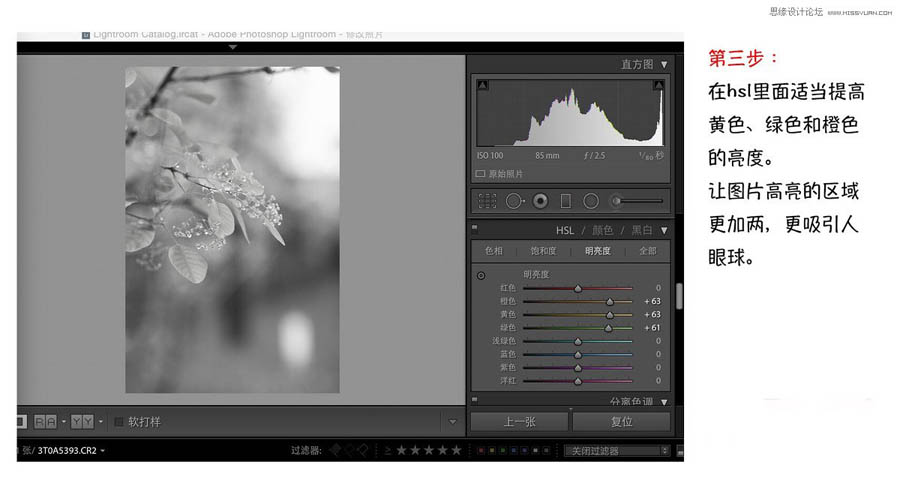Viewport: 900px width, 477px height.
Task: Collapse the HSL panel using its triangle
Action: [x=664, y=230]
